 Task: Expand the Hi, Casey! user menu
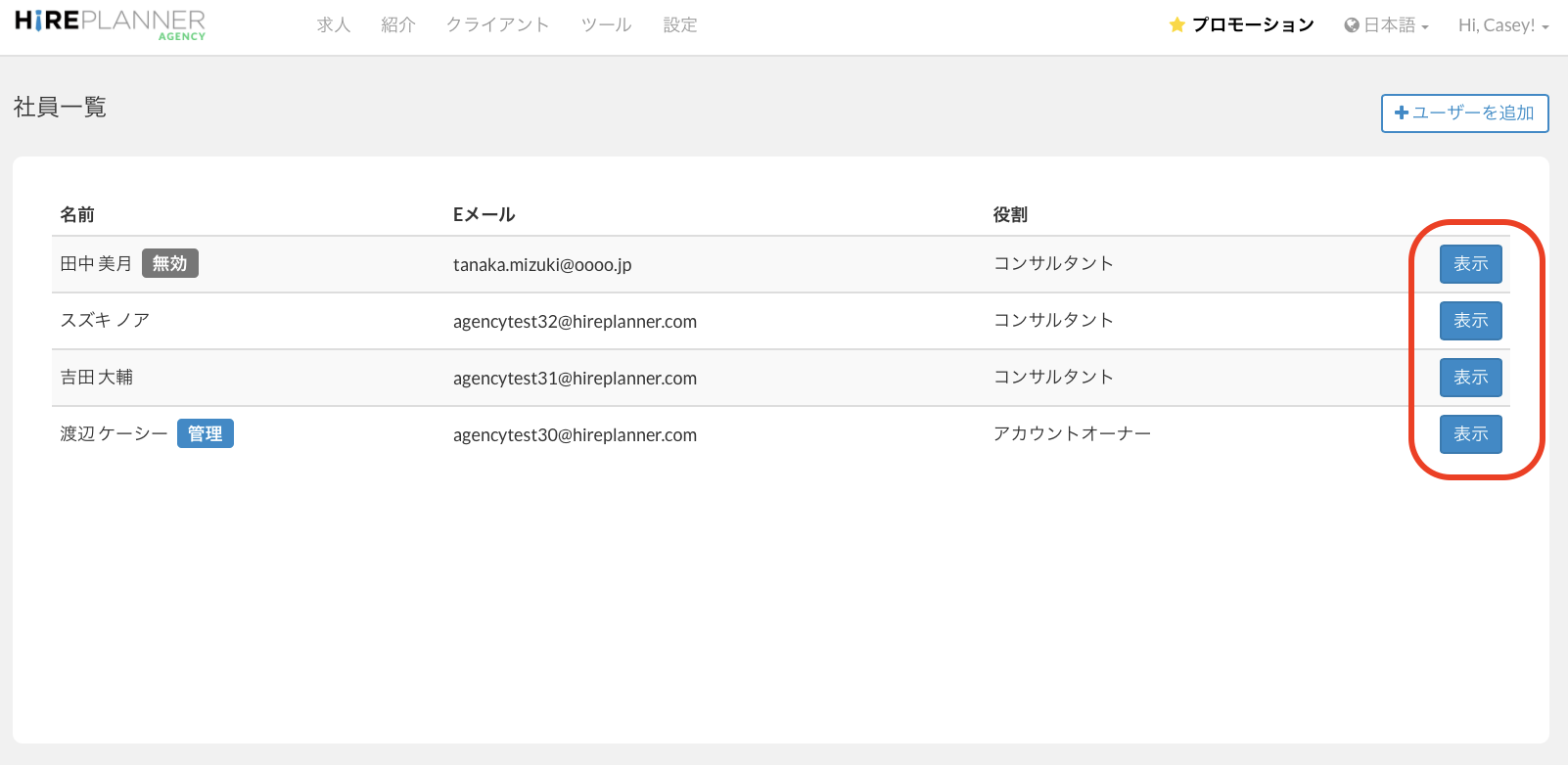1502,25
